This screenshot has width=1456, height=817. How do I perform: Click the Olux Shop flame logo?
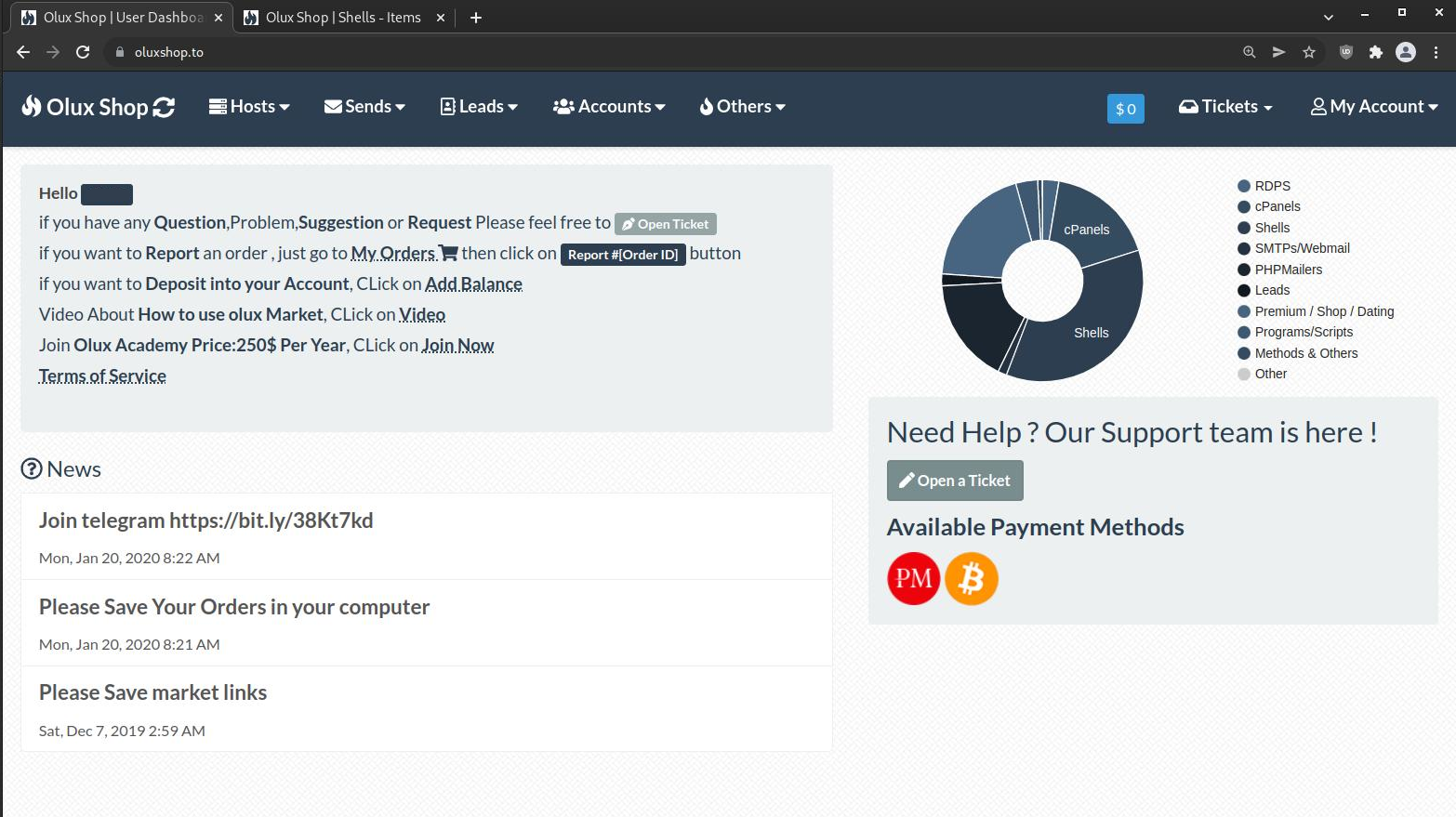(x=32, y=106)
